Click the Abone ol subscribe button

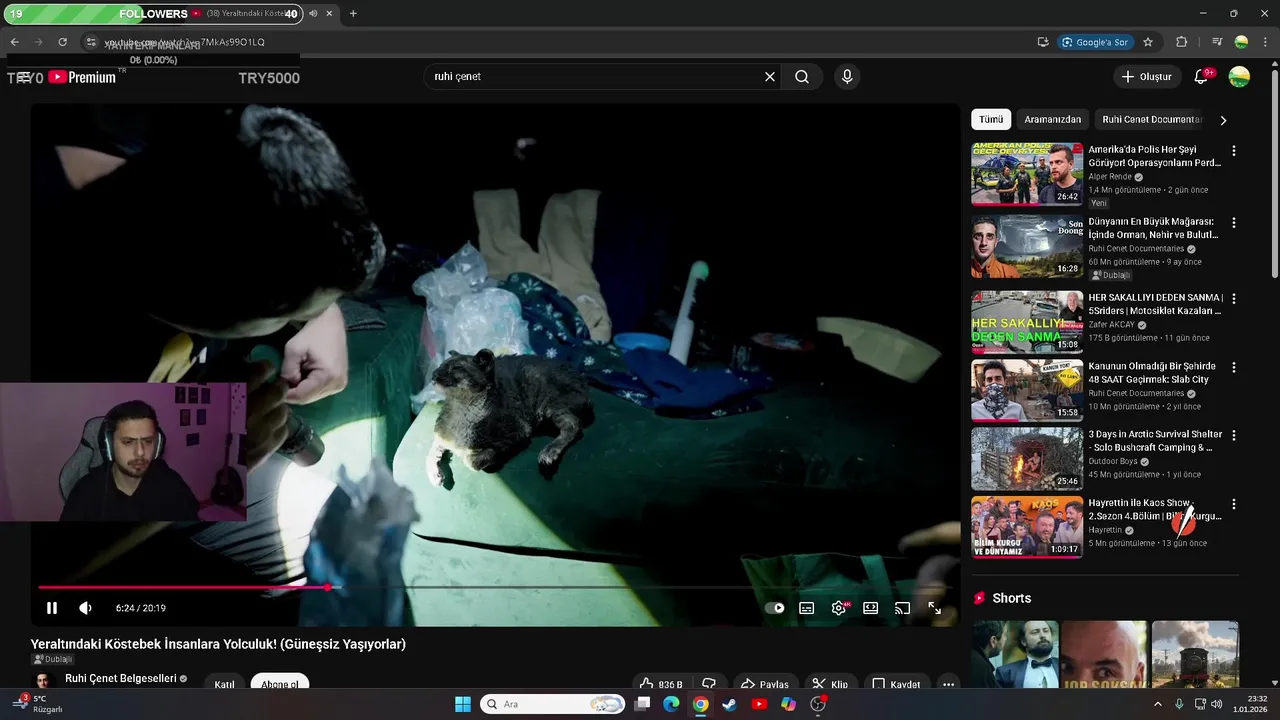pyautogui.click(x=280, y=684)
